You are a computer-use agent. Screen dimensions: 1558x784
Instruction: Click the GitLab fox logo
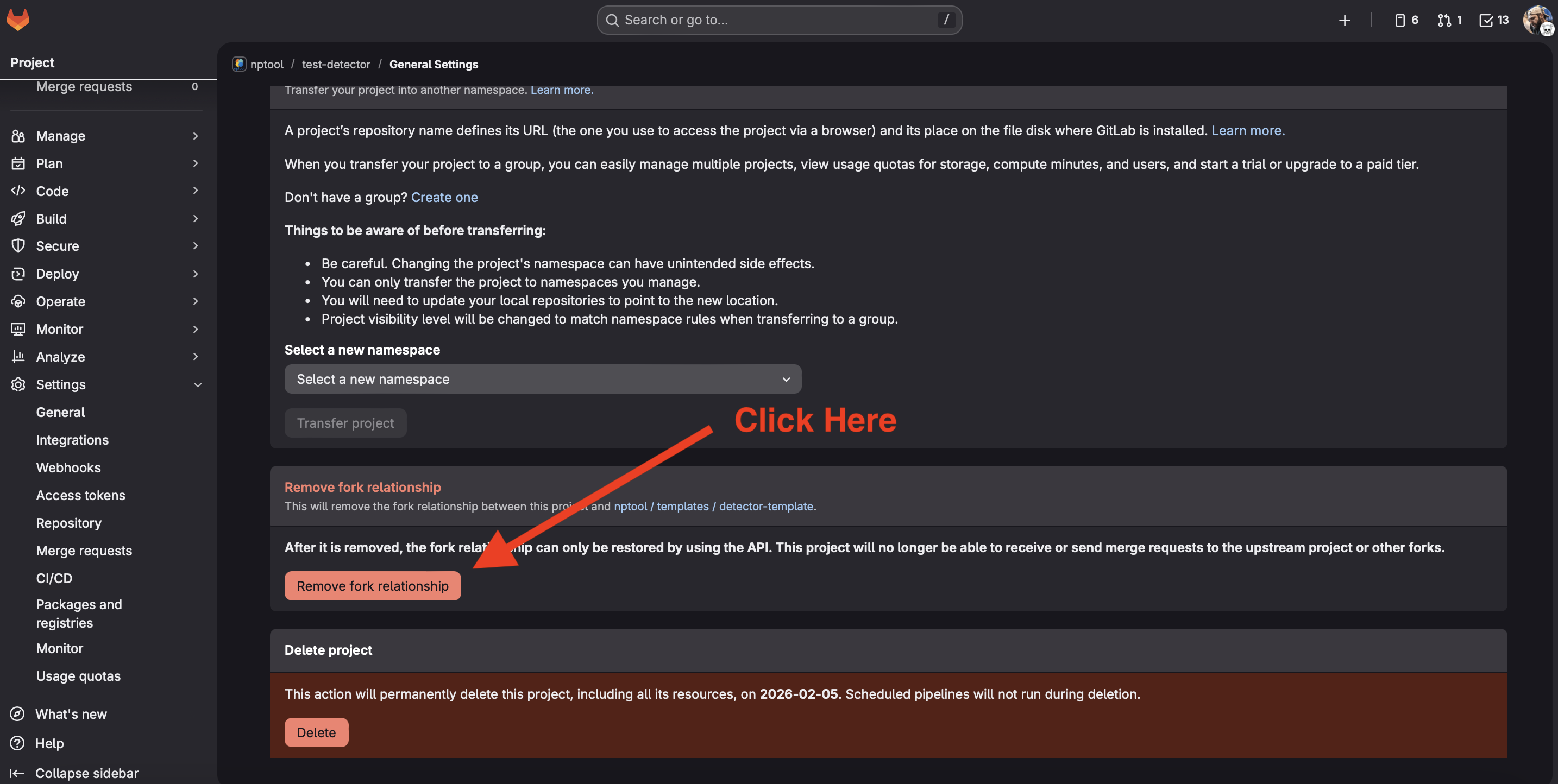17,20
